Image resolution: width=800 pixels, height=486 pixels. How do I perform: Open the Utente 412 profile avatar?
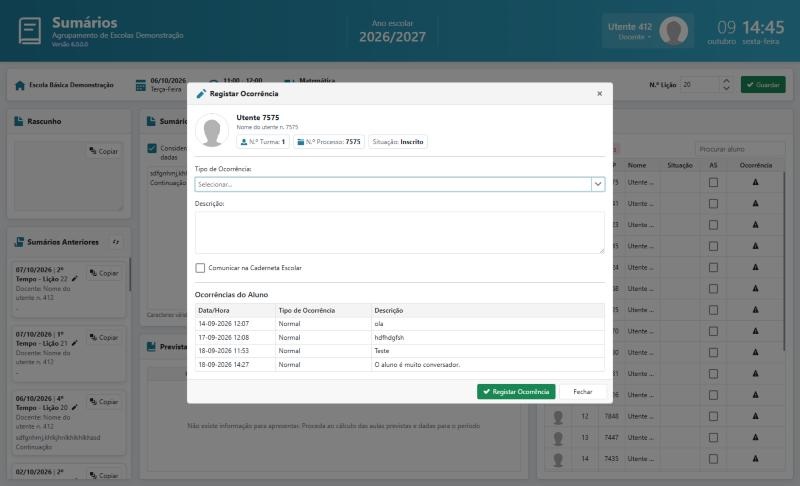tap(673, 31)
